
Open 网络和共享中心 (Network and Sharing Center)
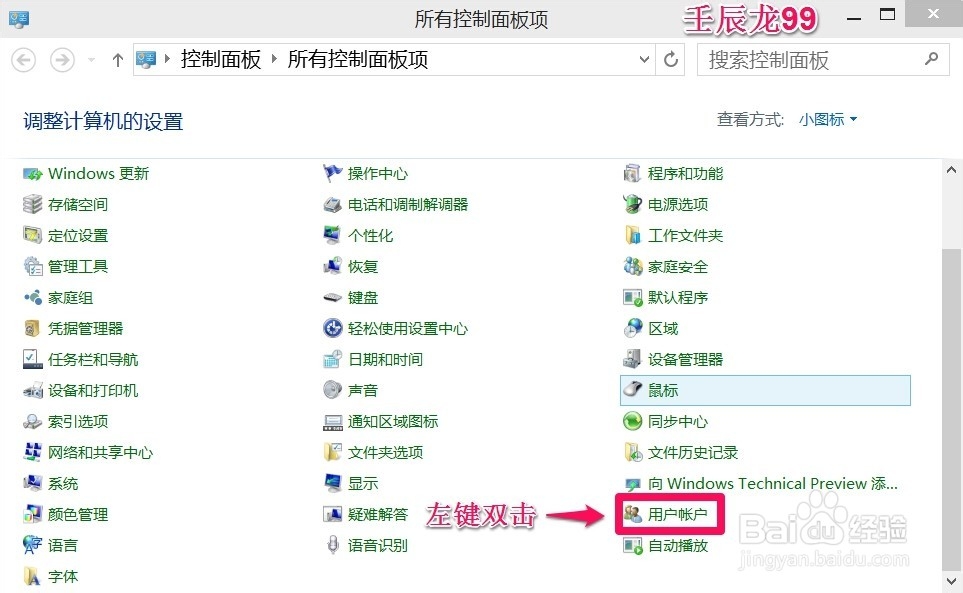click(x=98, y=452)
